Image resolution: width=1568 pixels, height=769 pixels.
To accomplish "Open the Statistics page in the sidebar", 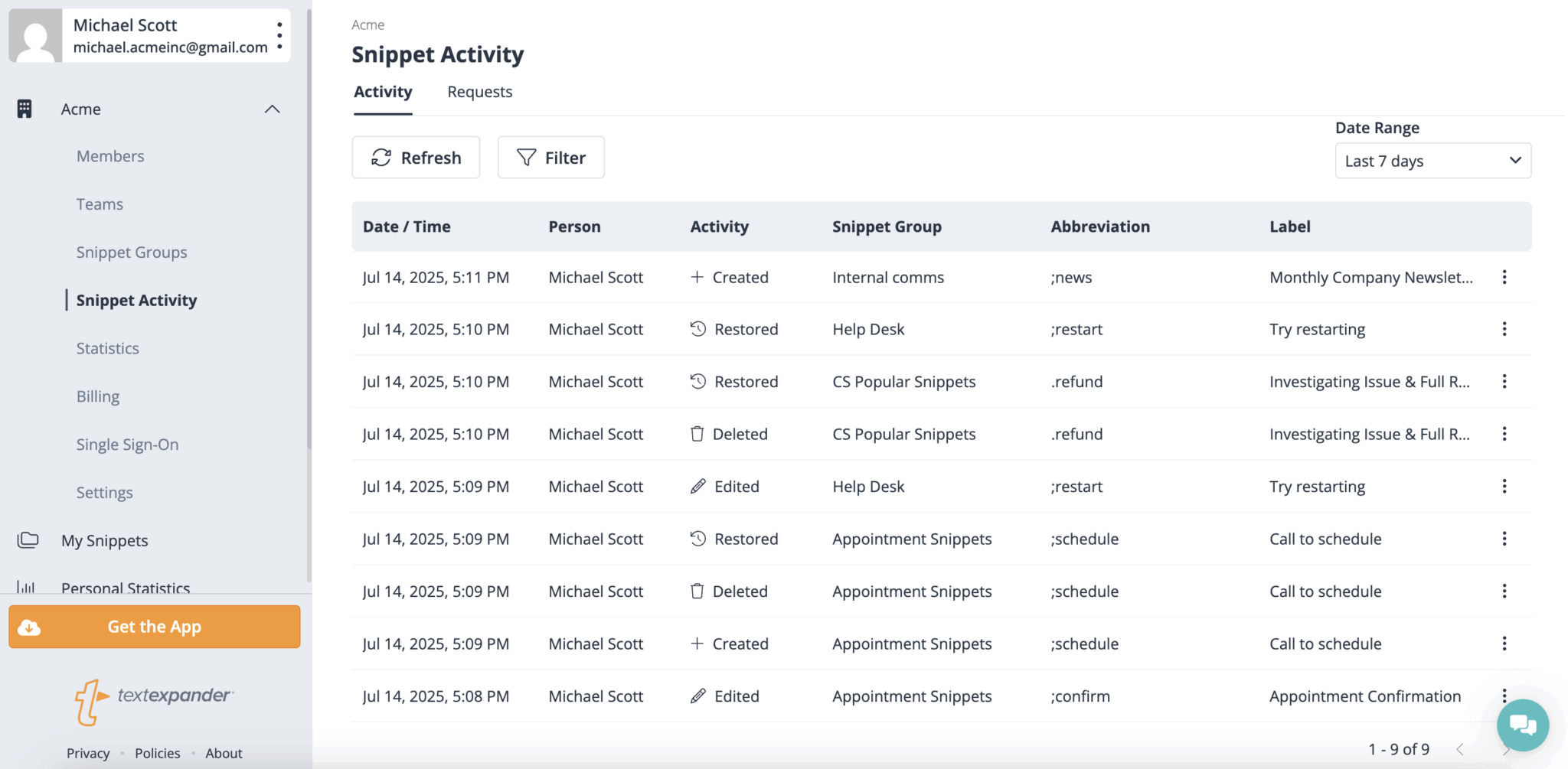I will (108, 348).
